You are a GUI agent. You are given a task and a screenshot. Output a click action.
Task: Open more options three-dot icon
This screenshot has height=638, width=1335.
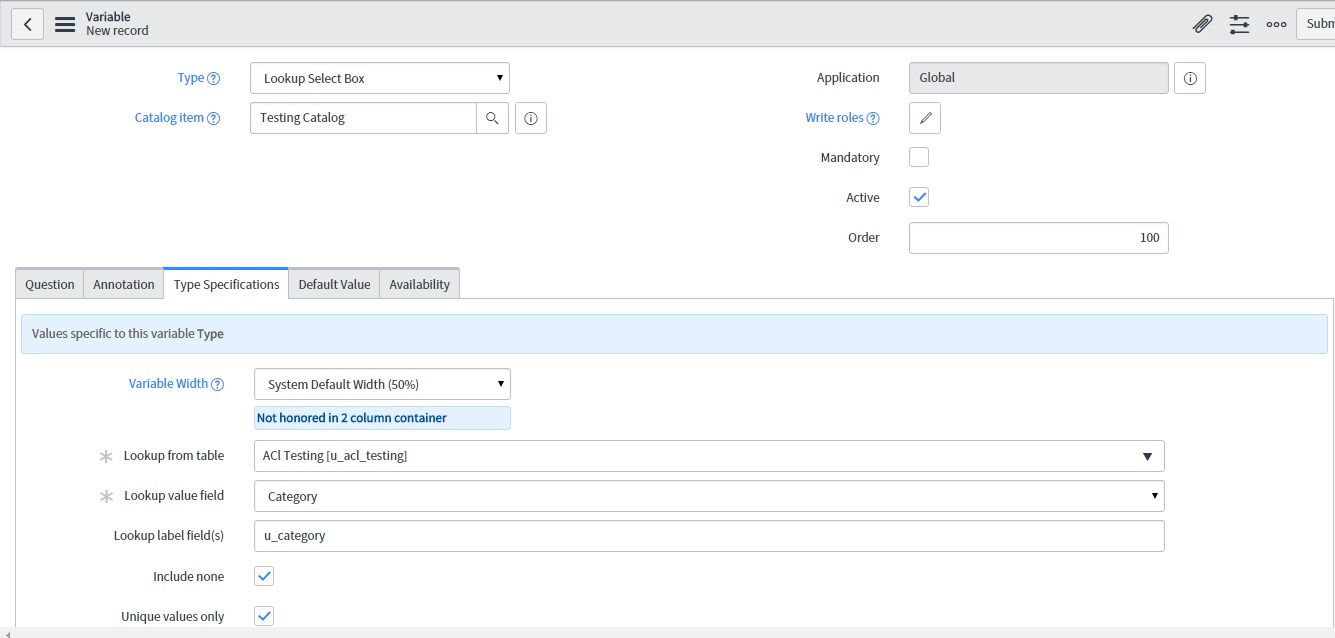coord(1276,24)
